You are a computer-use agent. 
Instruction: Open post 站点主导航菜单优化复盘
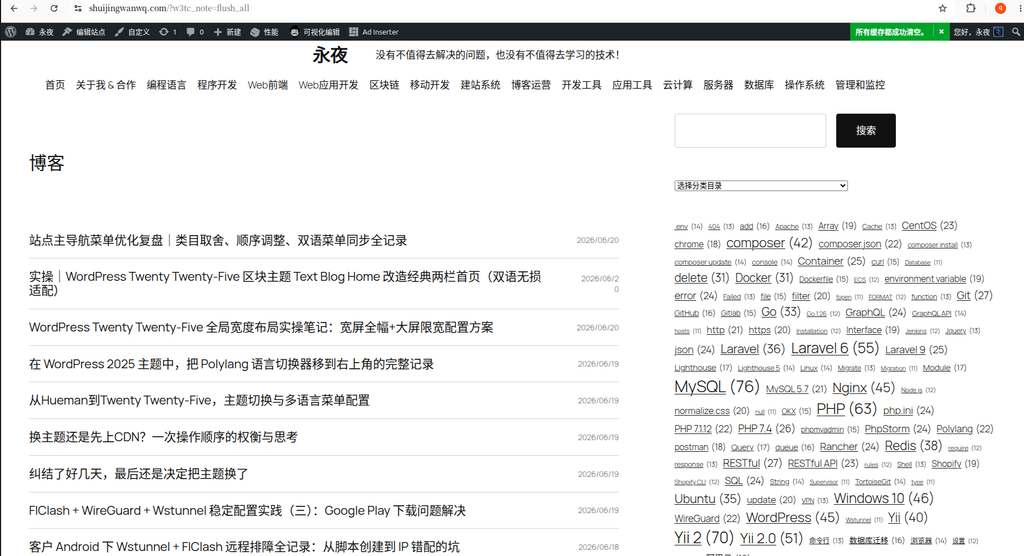click(218, 240)
